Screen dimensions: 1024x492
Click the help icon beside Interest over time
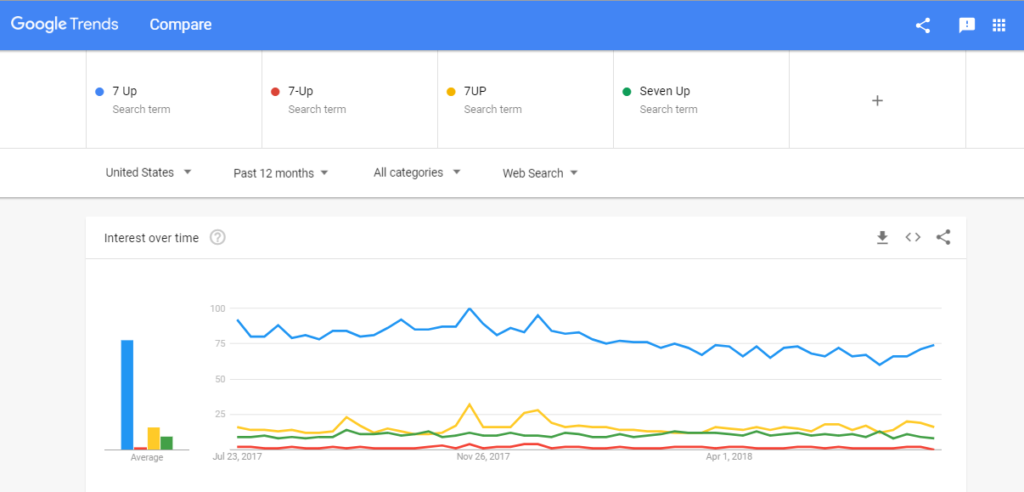tap(218, 238)
